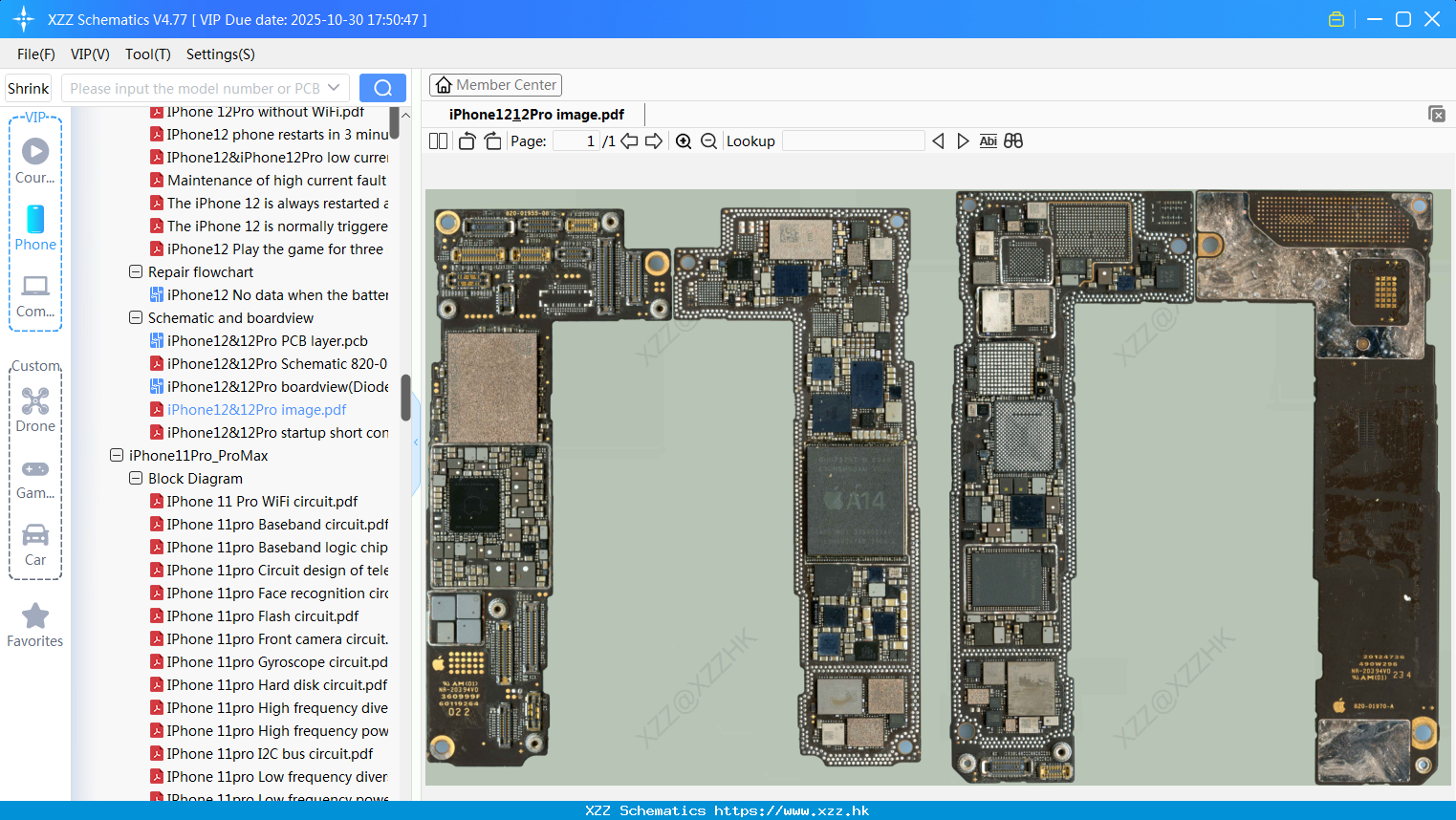Open Member Center home button

click(x=495, y=85)
